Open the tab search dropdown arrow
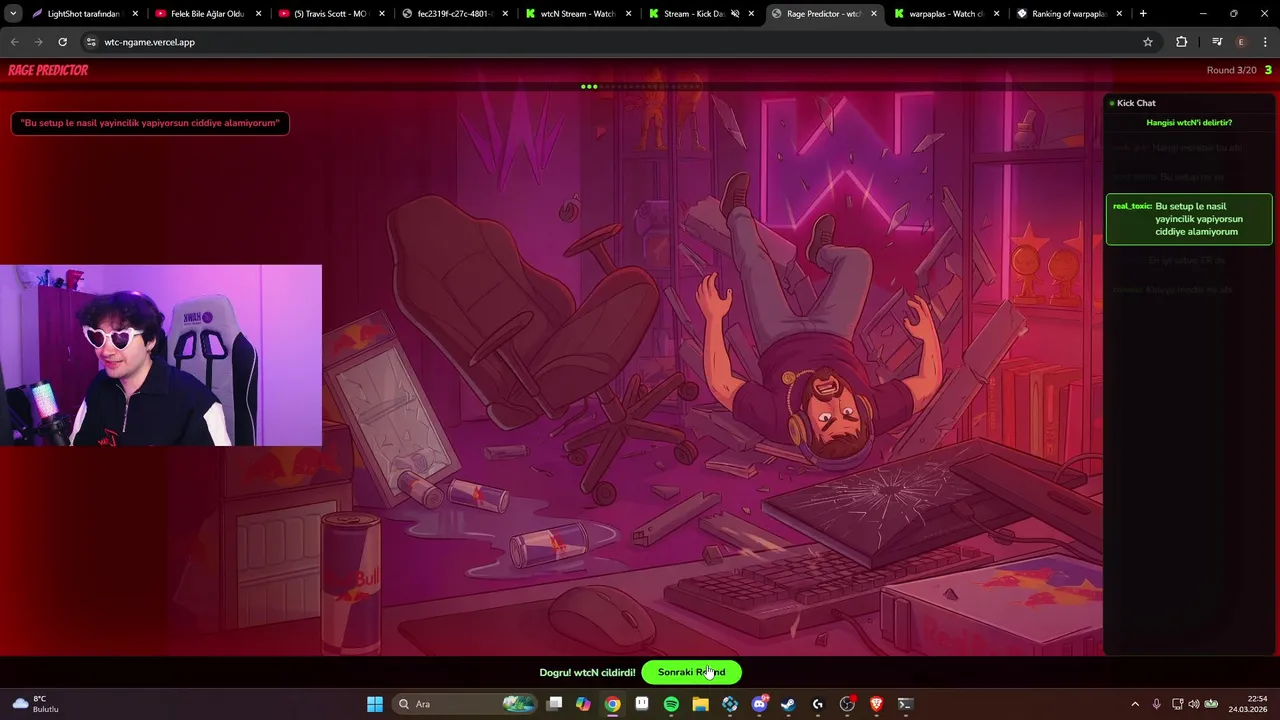Viewport: 1280px width, 720px height. [13, 14]
